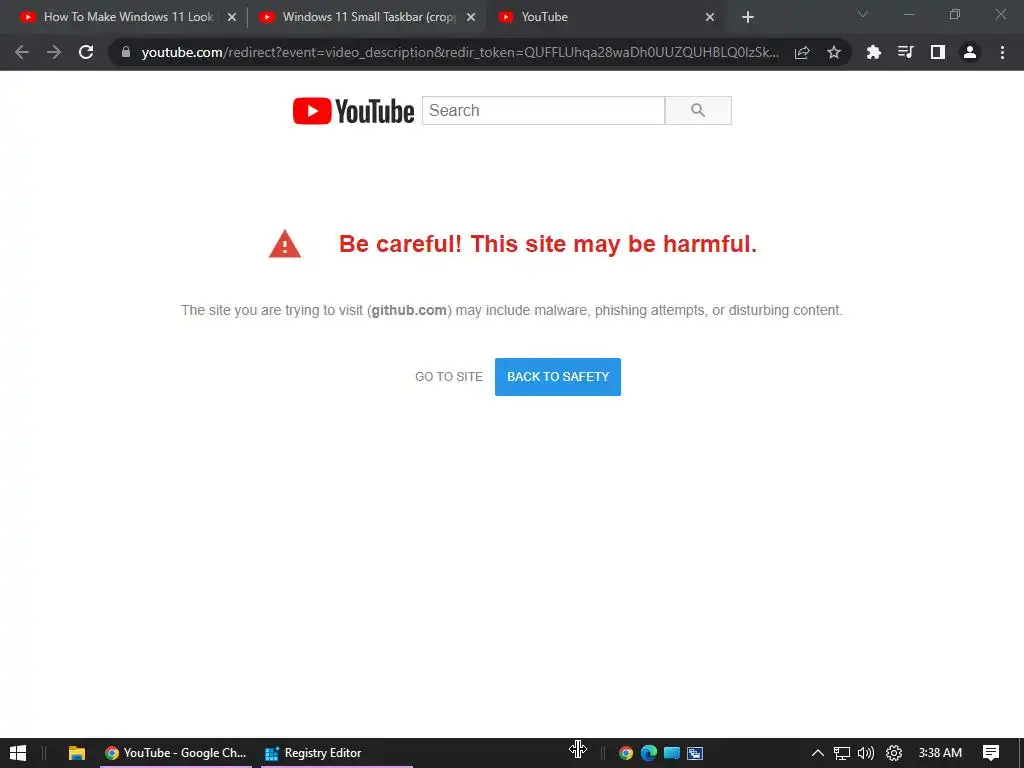1024x768 pixels.
Task: Bookmark this page with the star icon
Action: [834, 52]
